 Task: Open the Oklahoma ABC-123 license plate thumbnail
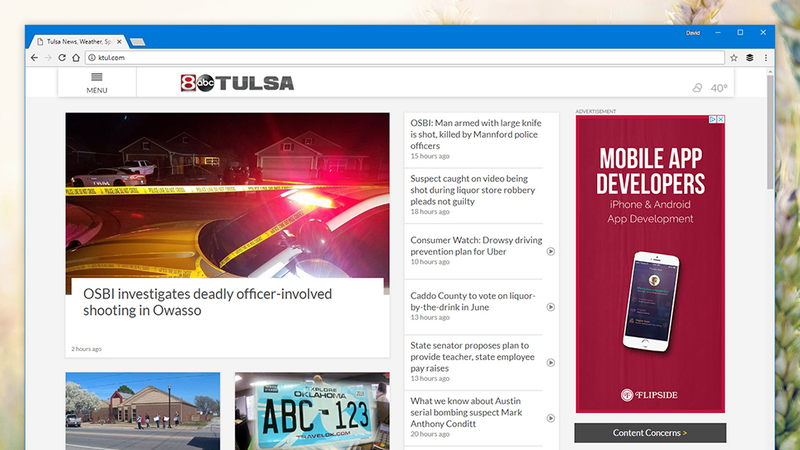(x=312, y=411)
